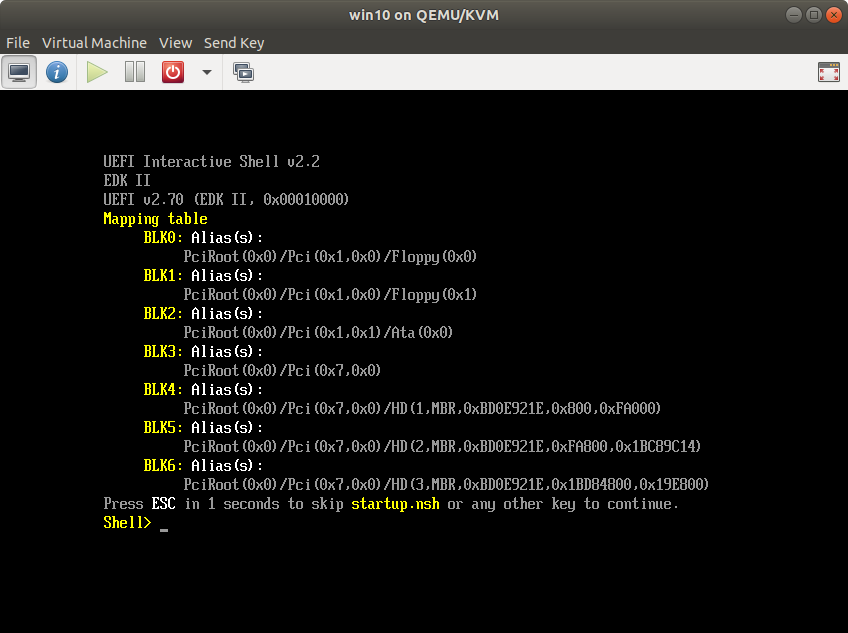Pause the running virtual machine
Screen dimensions: 848x633
pyautogui.click(x=135, y=72)
